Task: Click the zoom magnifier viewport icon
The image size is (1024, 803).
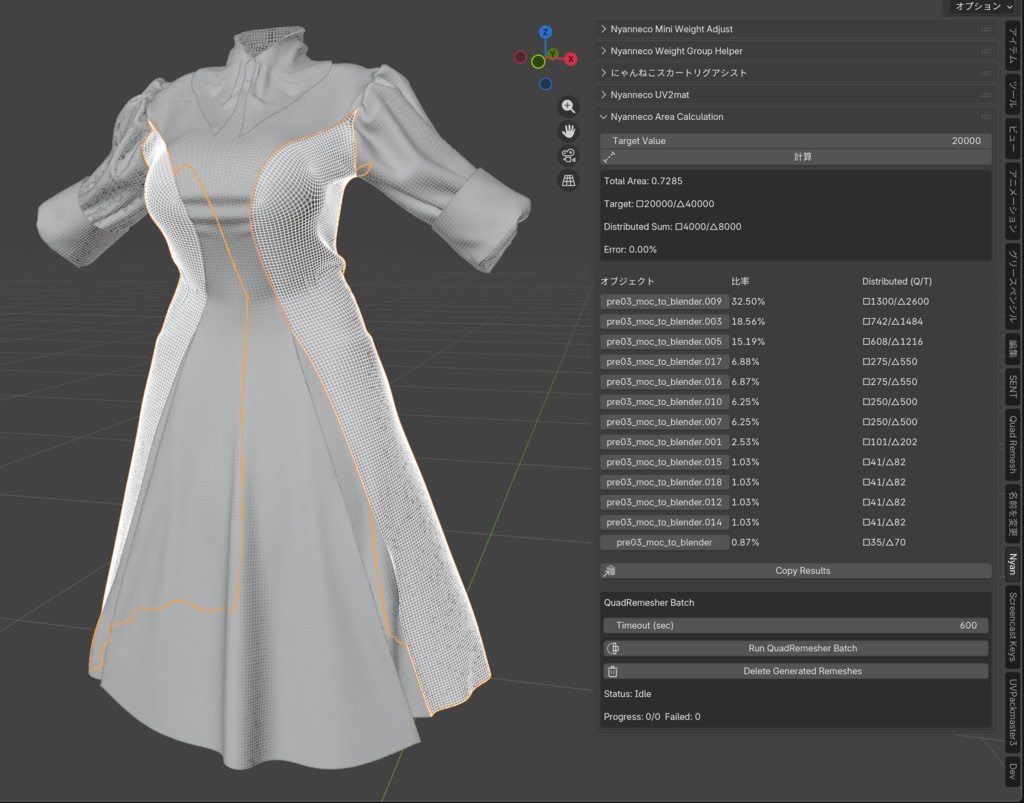Action: (x=568, y=107)
